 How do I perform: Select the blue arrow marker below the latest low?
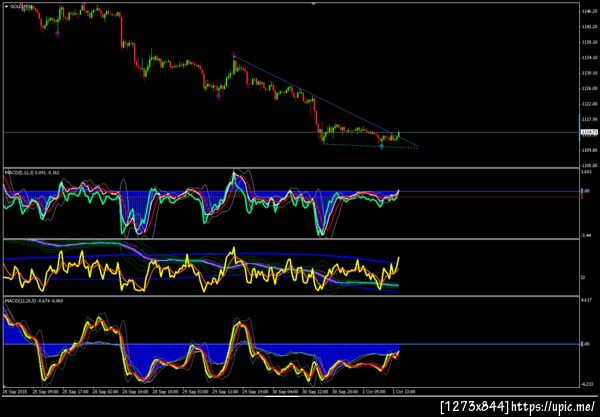pyautogui.click(x=382, y=146)
